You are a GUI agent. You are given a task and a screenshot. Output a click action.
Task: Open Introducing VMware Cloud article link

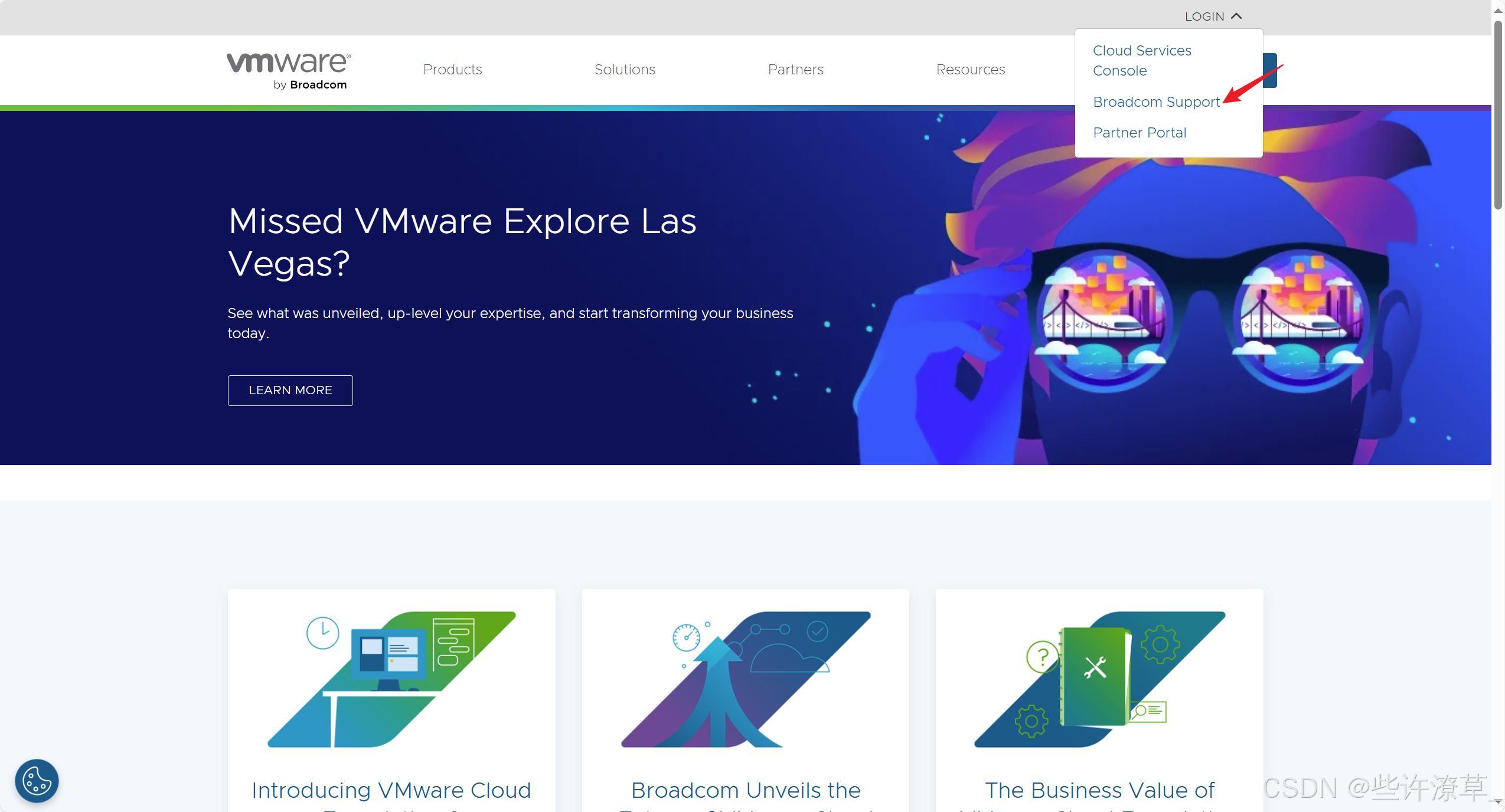click(x=391, y=790)
